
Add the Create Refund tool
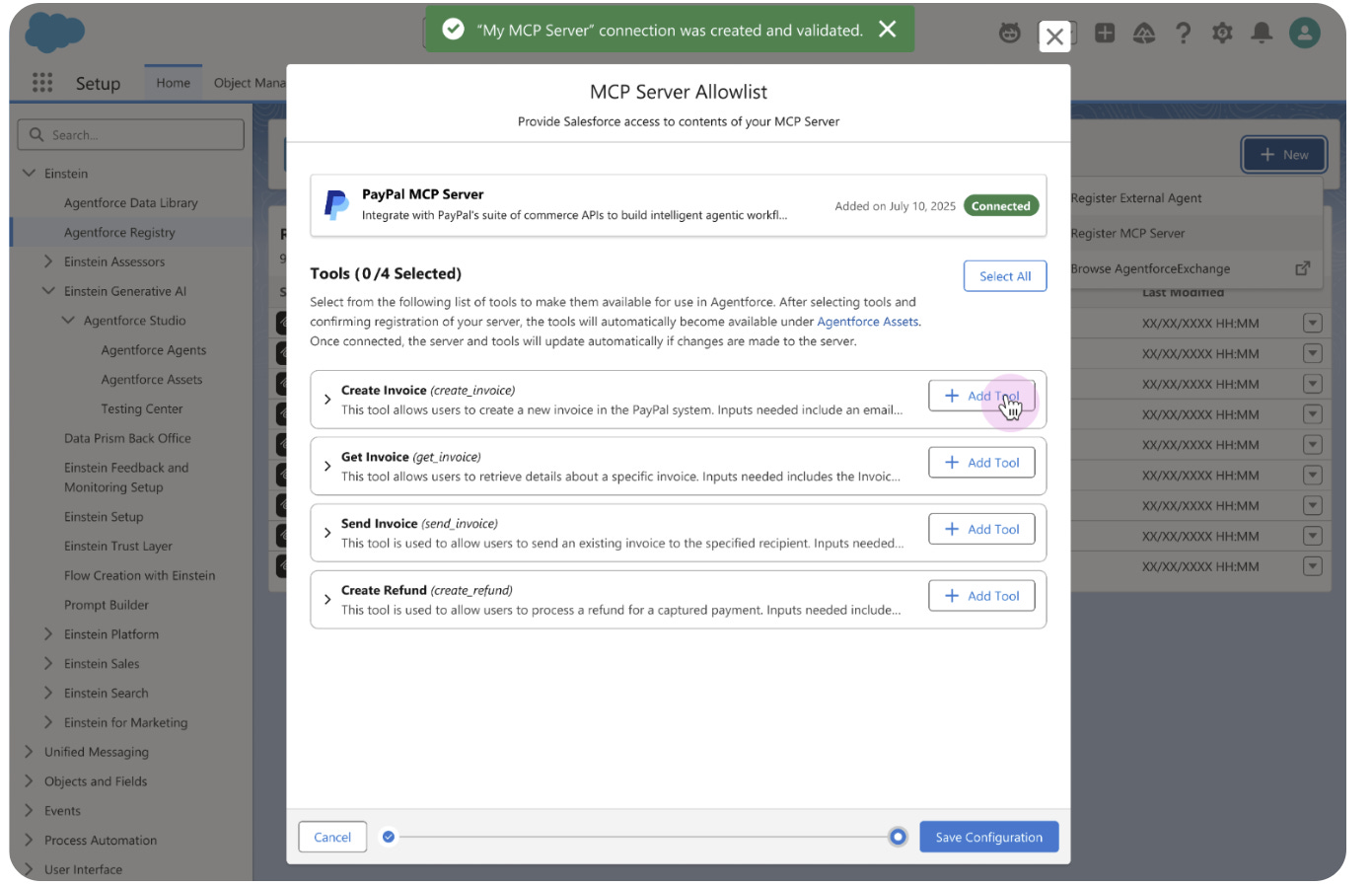(981, 596)
